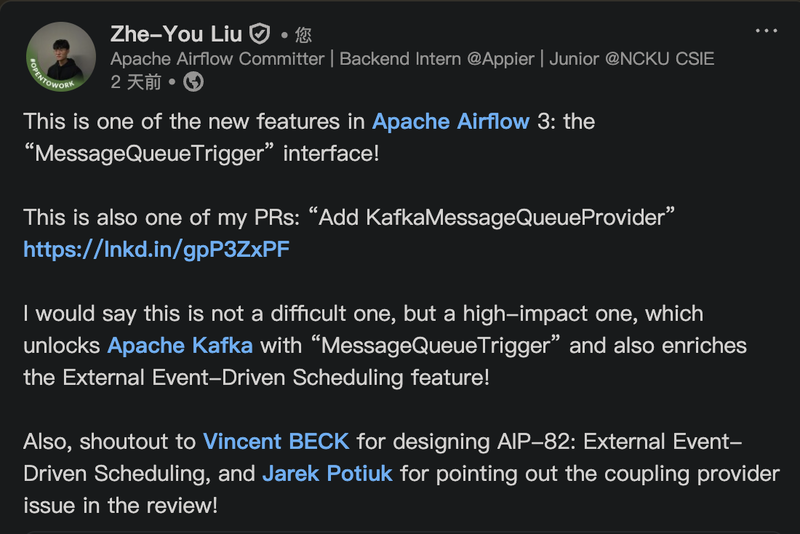800x534 pixels.
Task: Click the '2 天前' post timestamp
Action: 136,82
